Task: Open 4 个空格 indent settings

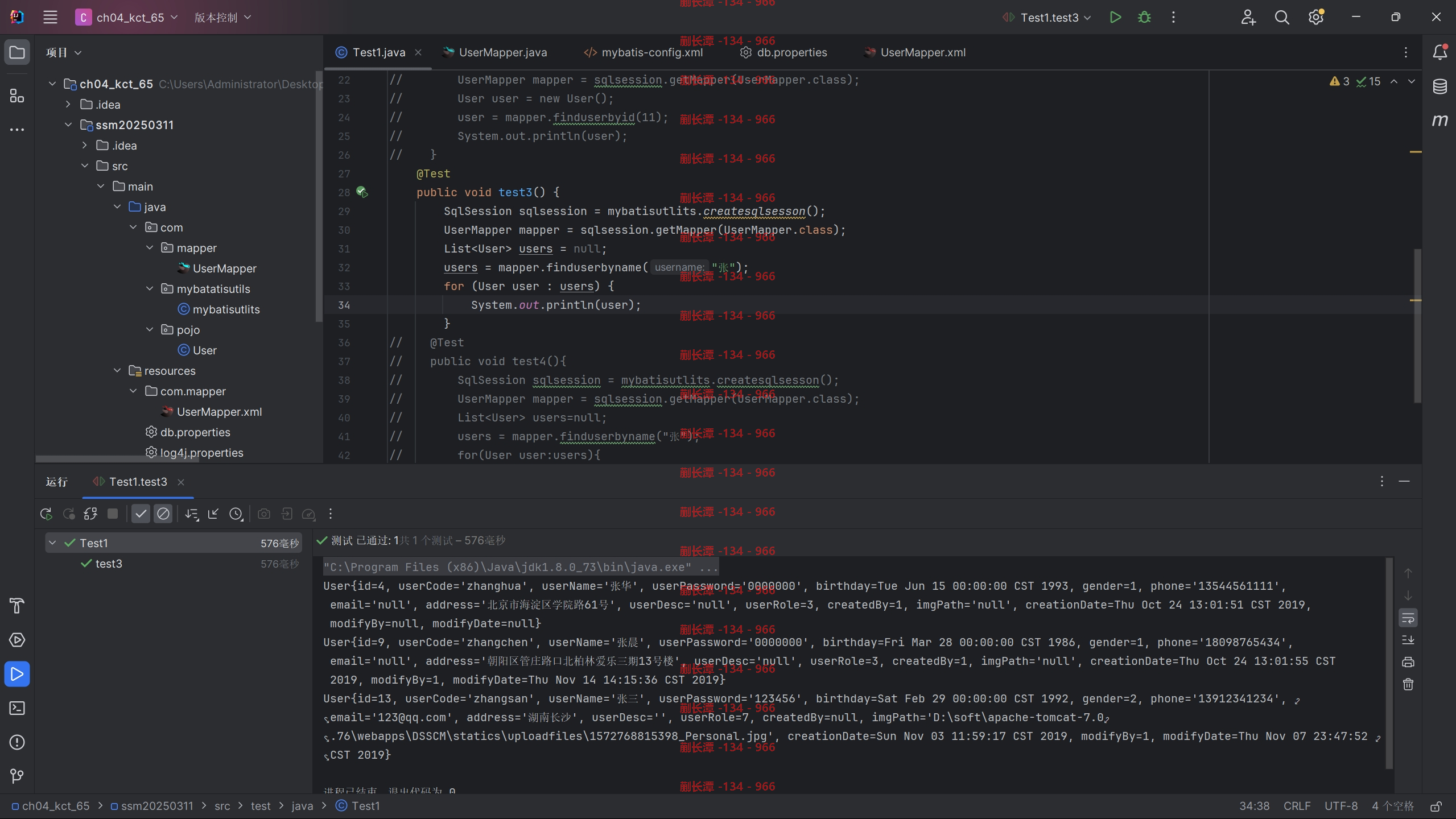Action: click(x=1392, y=806)
